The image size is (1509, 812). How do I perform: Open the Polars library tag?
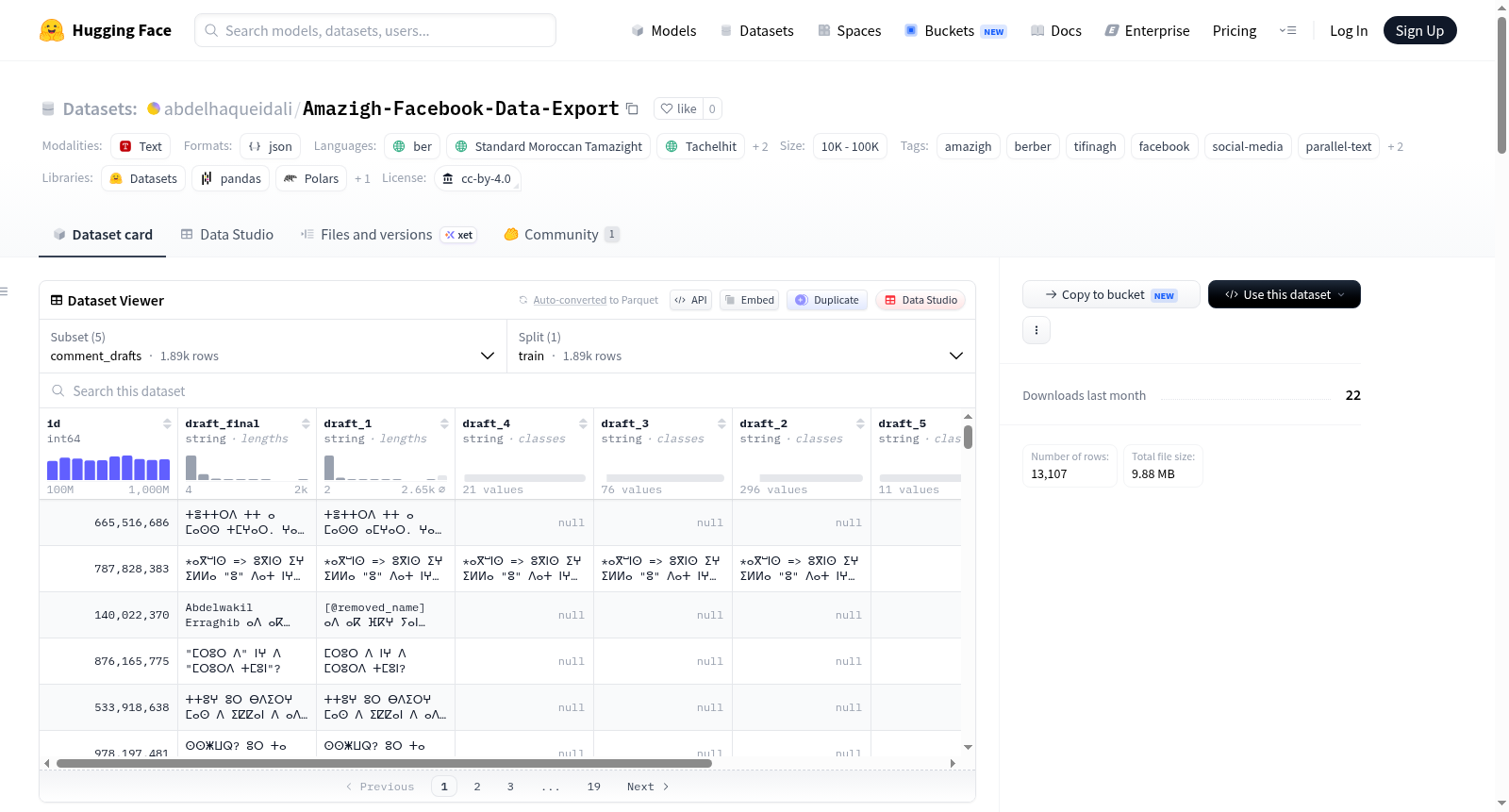pos(311,178)
